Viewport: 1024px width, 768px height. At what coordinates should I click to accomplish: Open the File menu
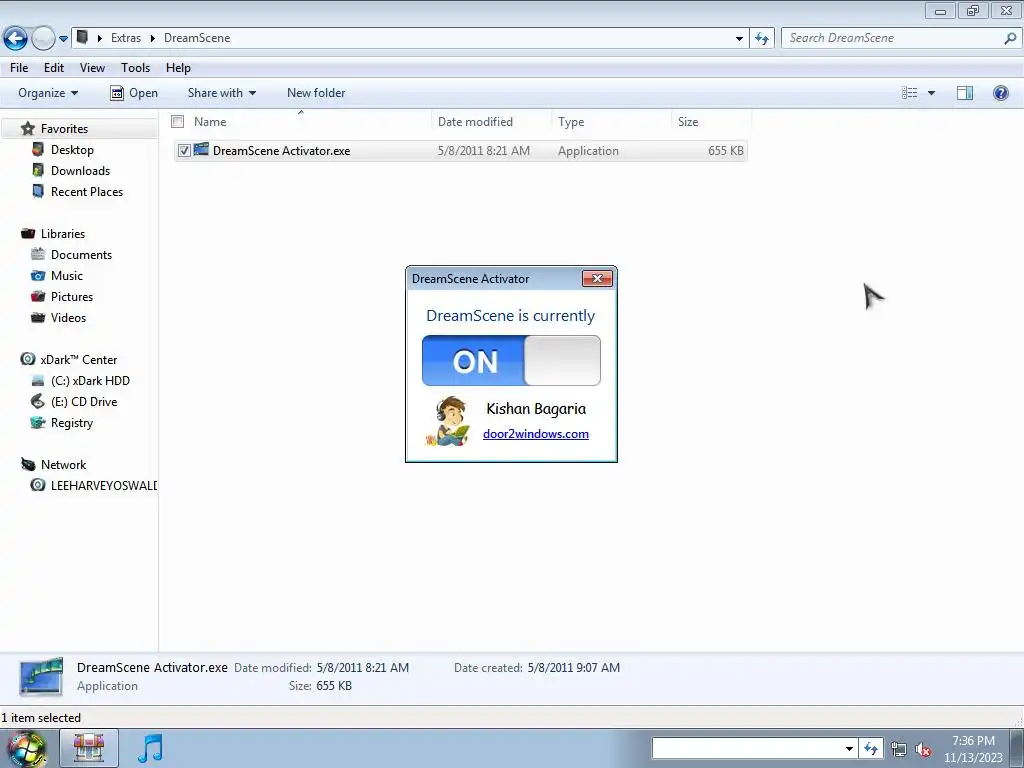[19, 68]
